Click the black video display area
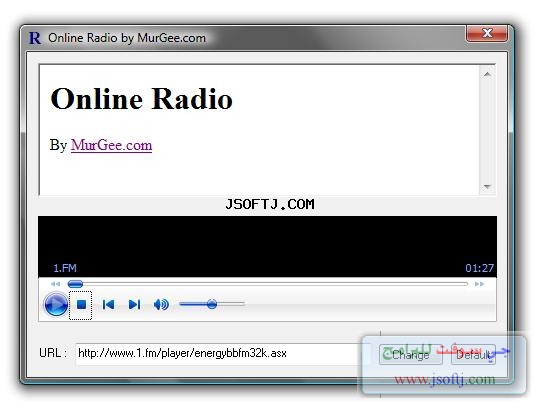Viewport: 541px width, 408px height. coord(267,246)
